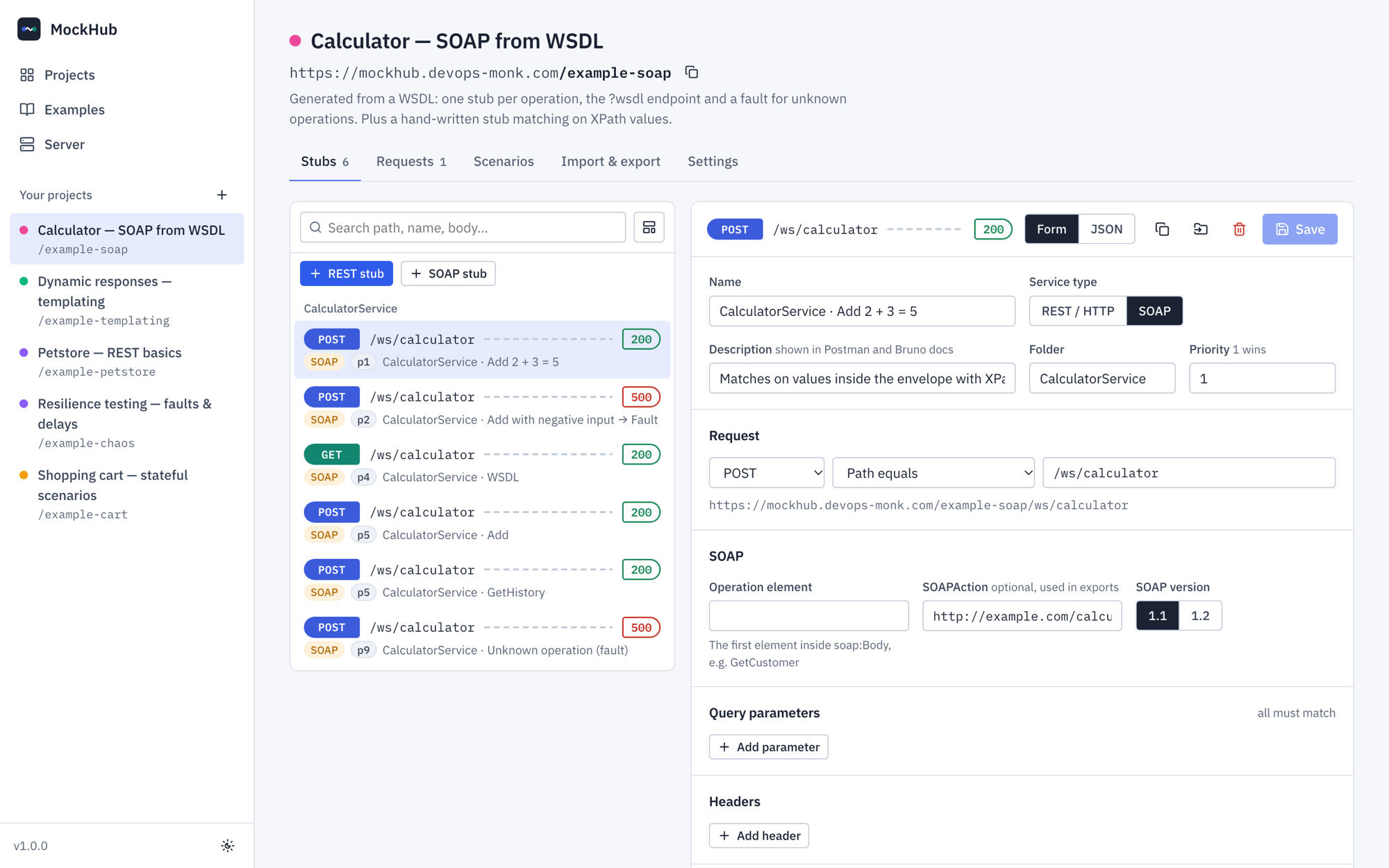The width and height of the screenshot is (1389, 868).
Task: Select the Unknown operation (fault) stub
Action: 482,638
